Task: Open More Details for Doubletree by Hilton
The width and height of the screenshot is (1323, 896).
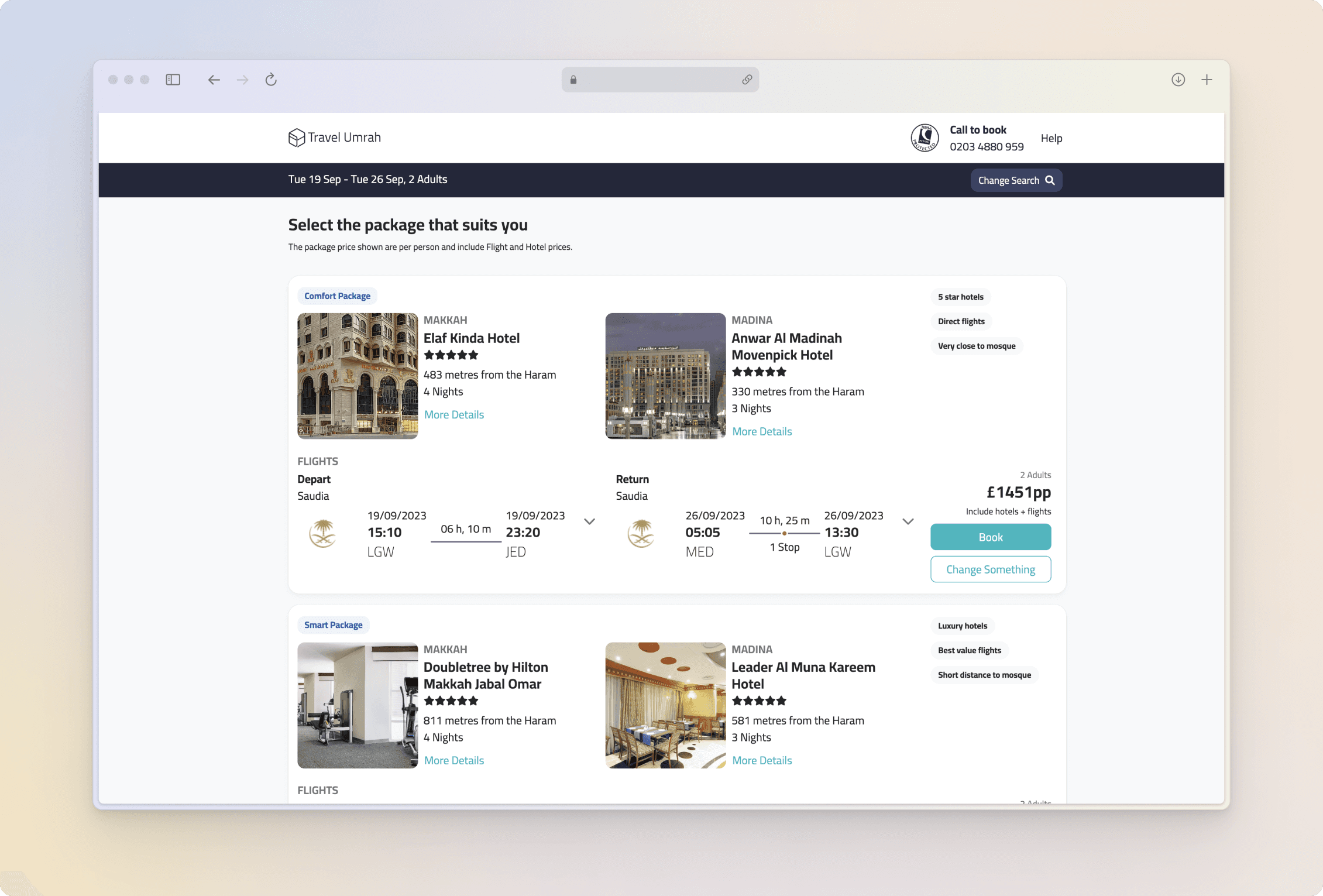Action: coord(454,760)
